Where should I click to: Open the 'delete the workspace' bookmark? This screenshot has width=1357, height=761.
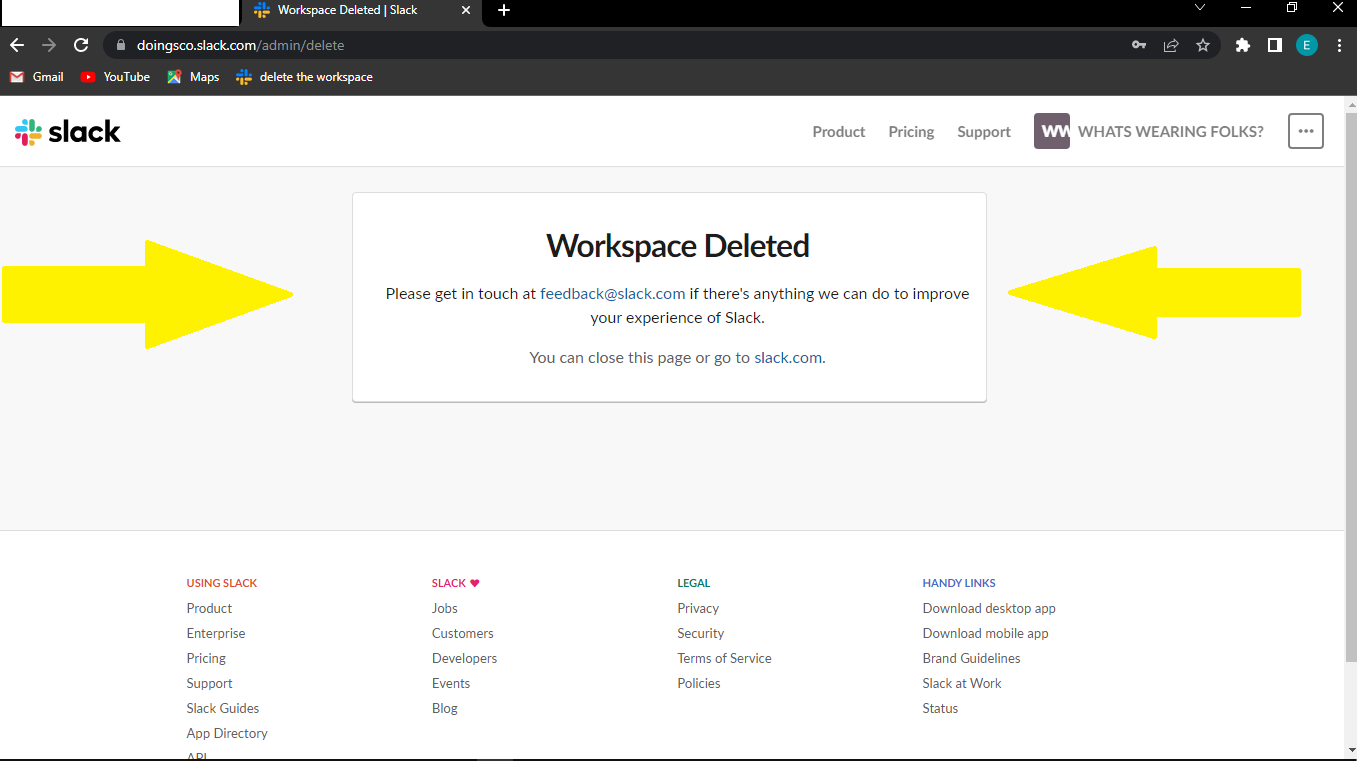coord(304,77)
